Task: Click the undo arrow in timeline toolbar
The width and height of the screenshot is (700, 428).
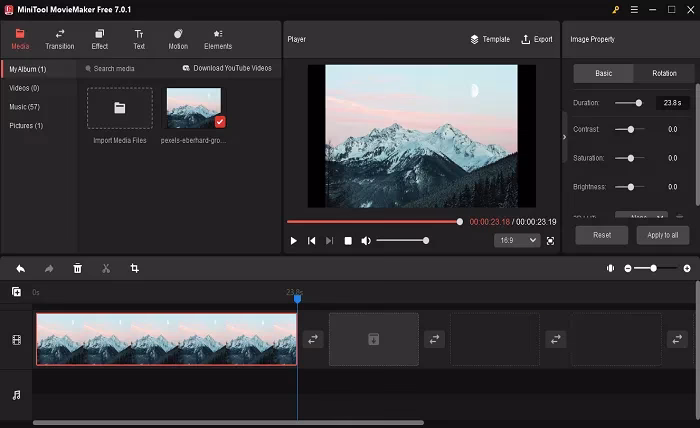Action: click(20, 268)
